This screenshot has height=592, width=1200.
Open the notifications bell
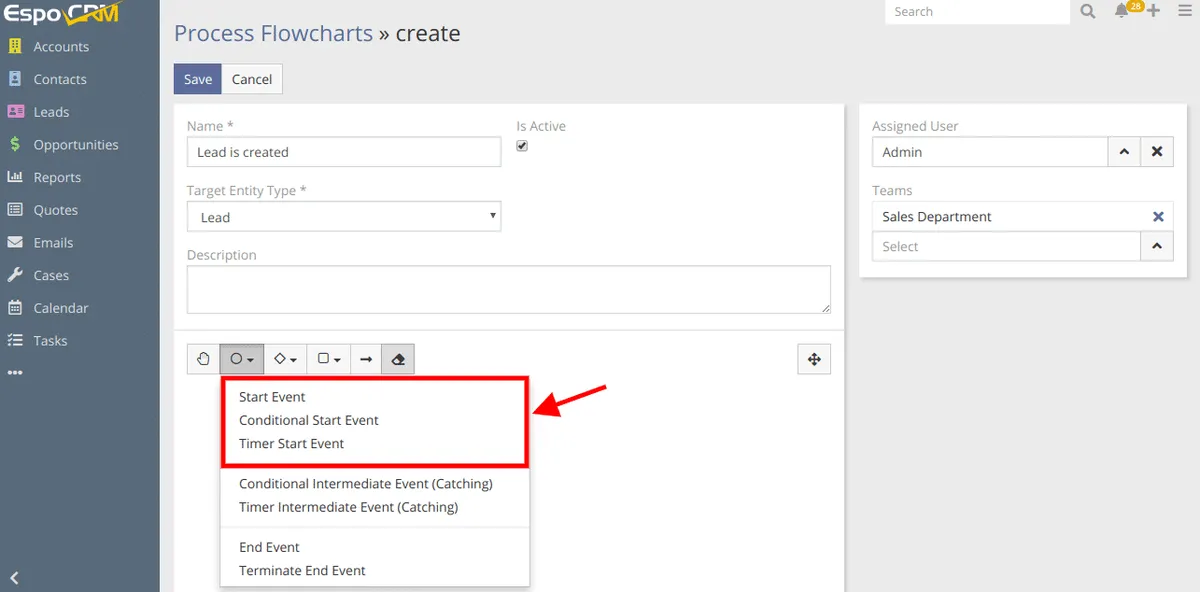pos(1122,12)
